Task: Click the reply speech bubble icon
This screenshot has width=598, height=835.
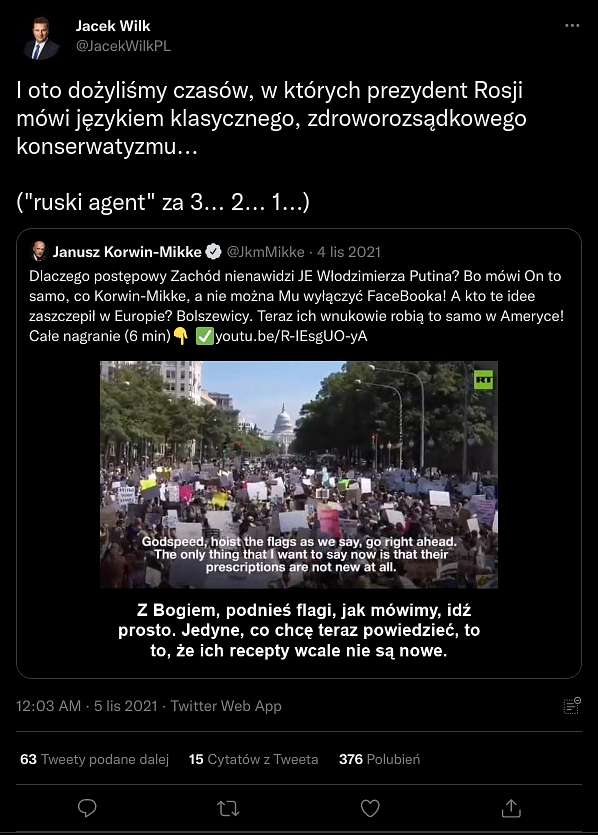Action: (x=87, y=808)
